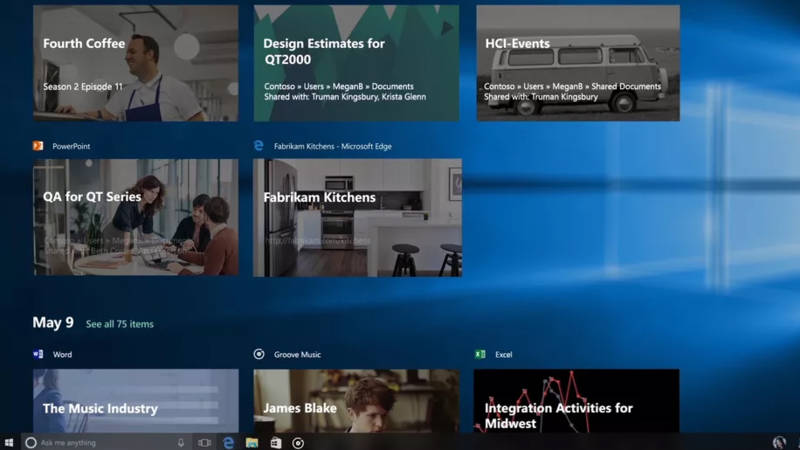Open the Store from the taskbar
The width and height of the screenshot is (800, 450).
click(x=276, y=443)
